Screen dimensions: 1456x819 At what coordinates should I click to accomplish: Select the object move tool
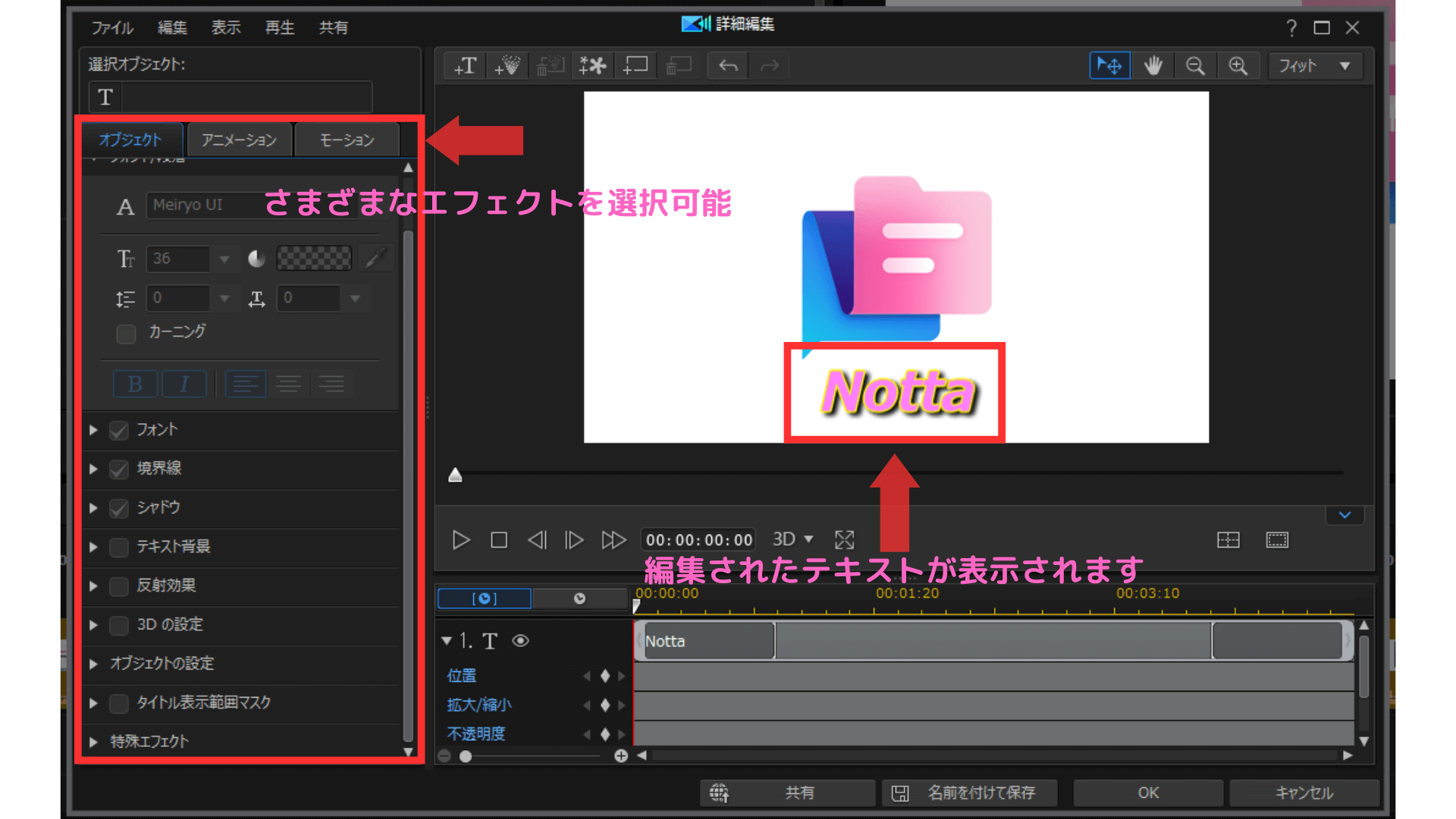click(x=1109, y=66)
